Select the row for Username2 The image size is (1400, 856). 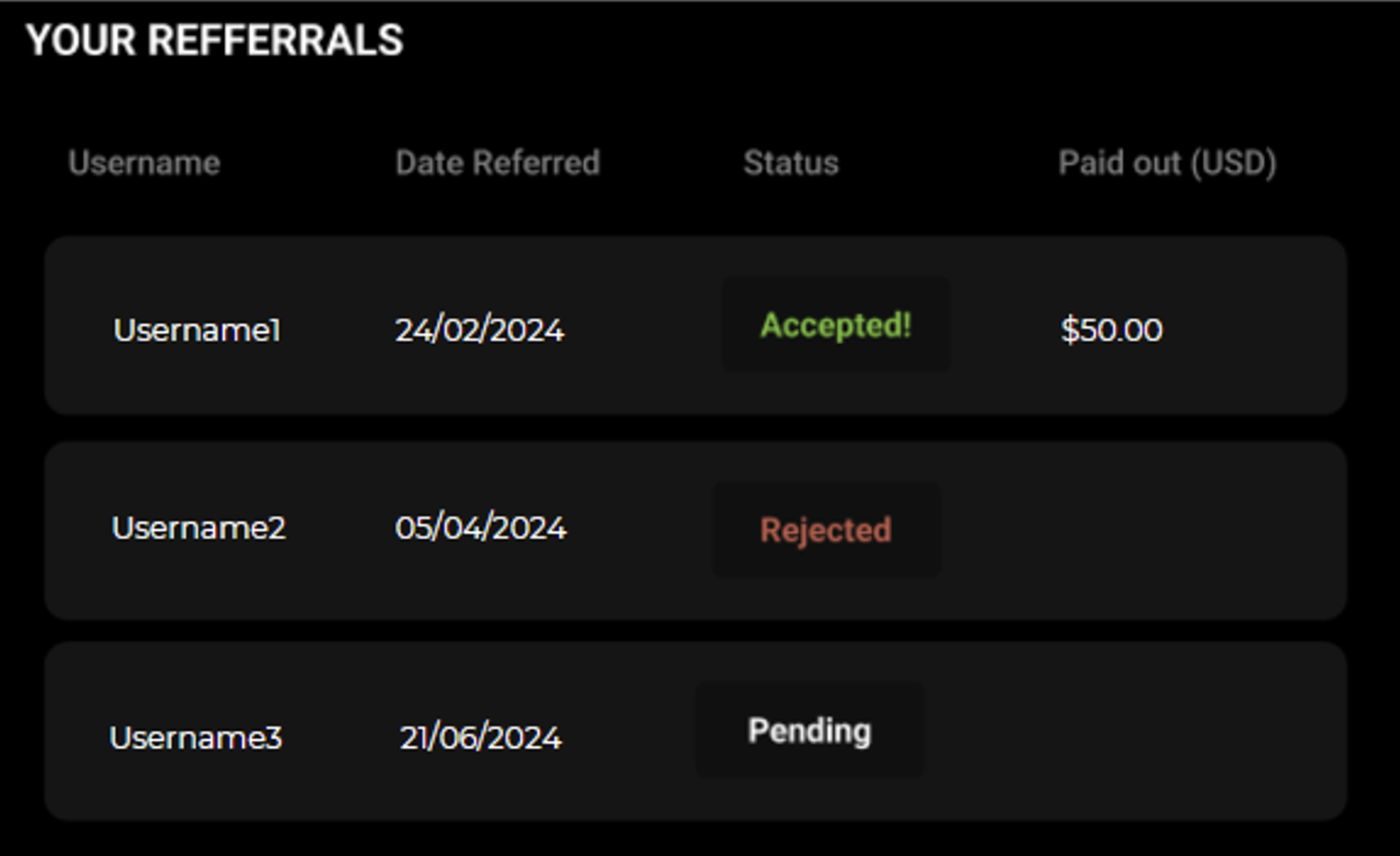(x=696, y=529)
